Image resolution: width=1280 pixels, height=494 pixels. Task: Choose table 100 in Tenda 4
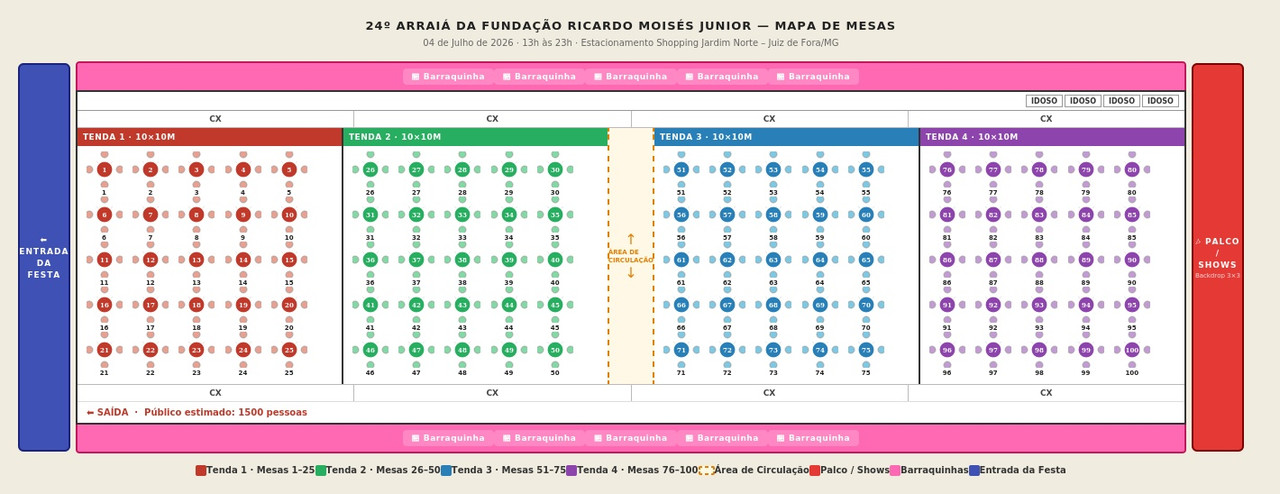1132,350
